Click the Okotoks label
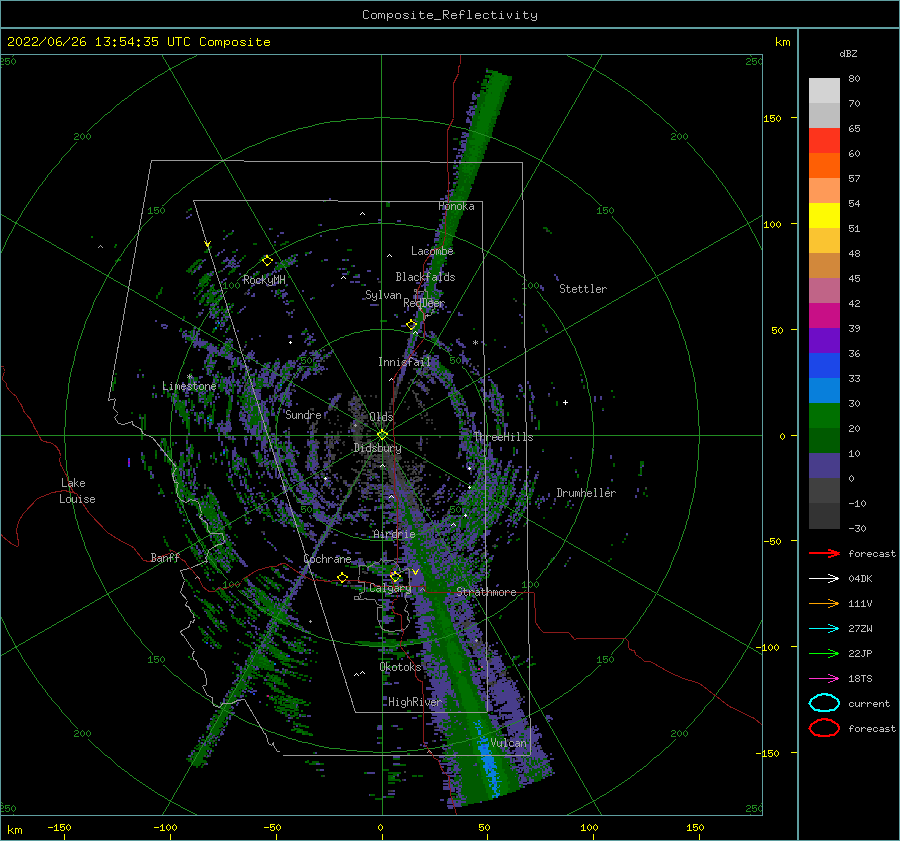This screenshot has height=841, width=900. [x=400, y=667]
